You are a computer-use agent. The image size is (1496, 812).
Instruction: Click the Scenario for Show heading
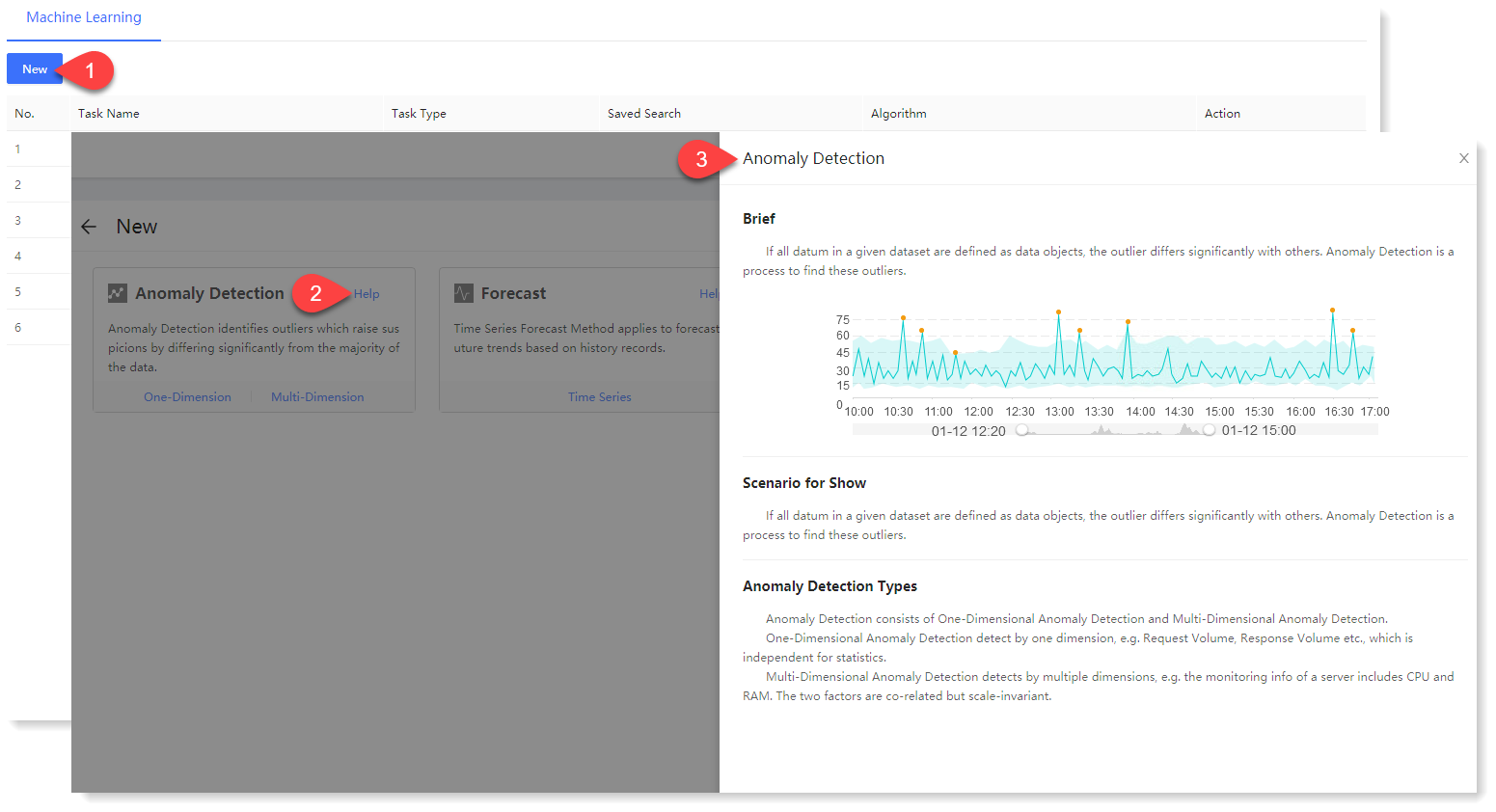coord(804,483)
